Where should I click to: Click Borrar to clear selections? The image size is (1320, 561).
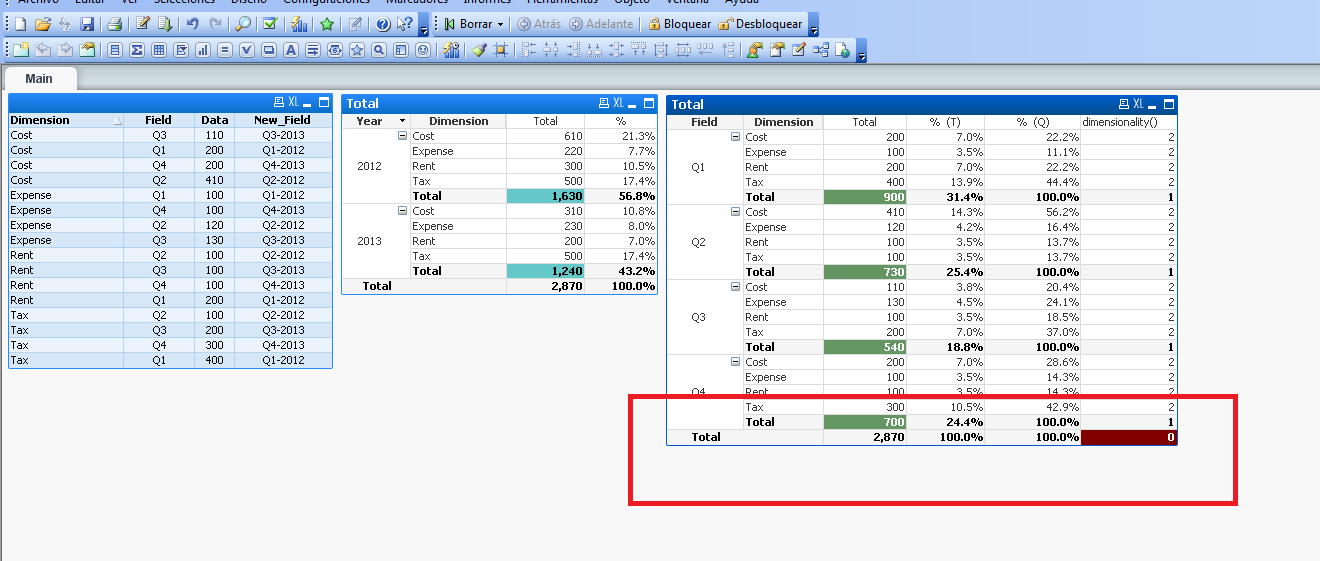(469, 24)
